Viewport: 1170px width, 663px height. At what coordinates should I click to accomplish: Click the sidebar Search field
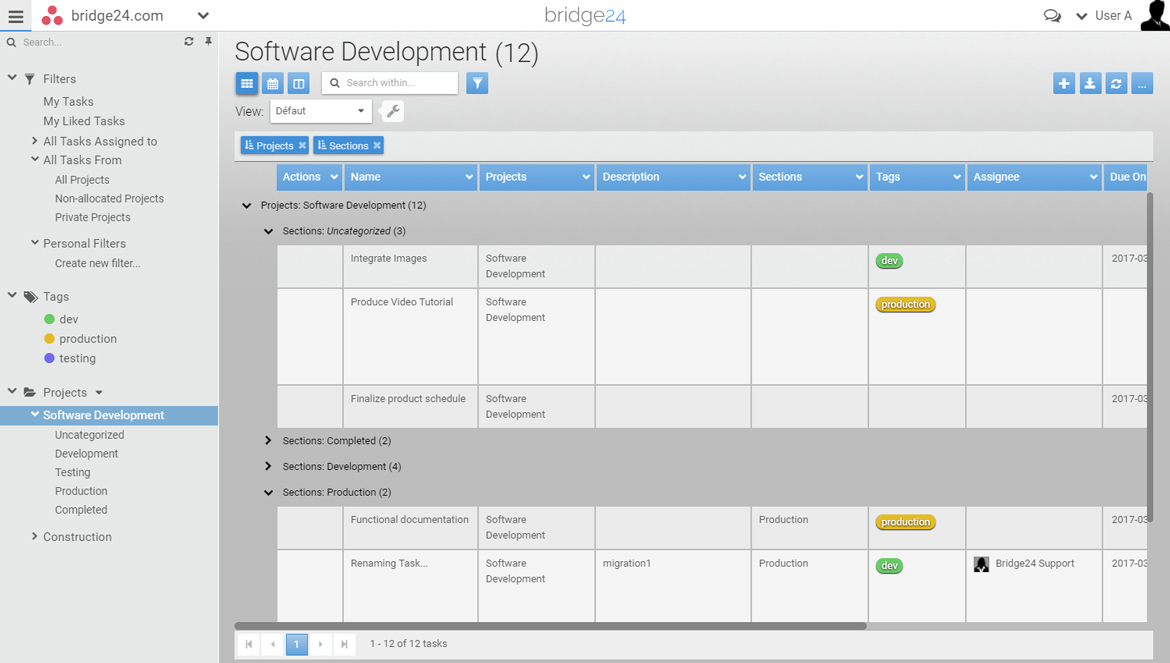click(97, 42)
